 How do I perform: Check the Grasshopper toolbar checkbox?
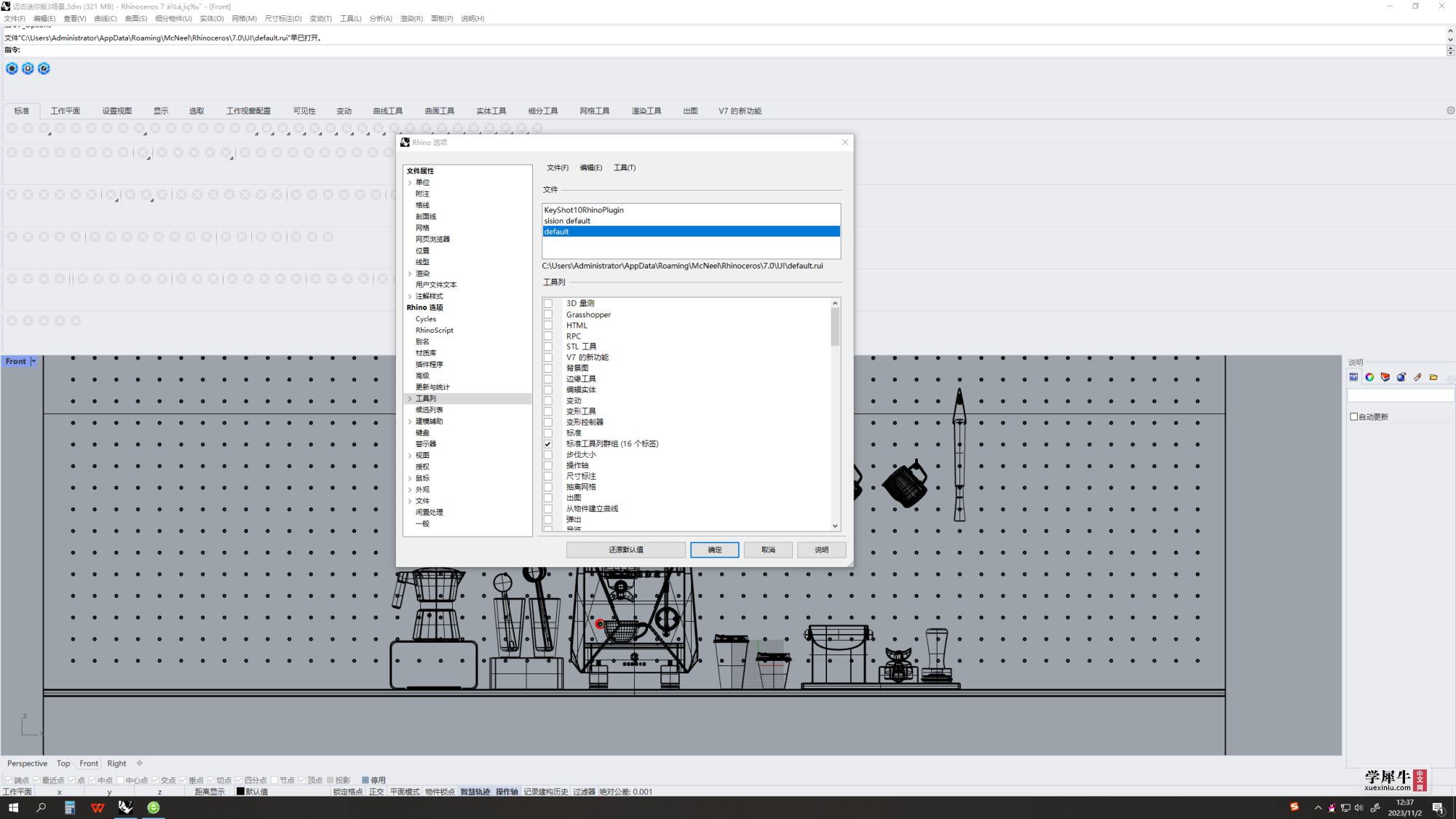pyautogui.click(x=548, y=314)
